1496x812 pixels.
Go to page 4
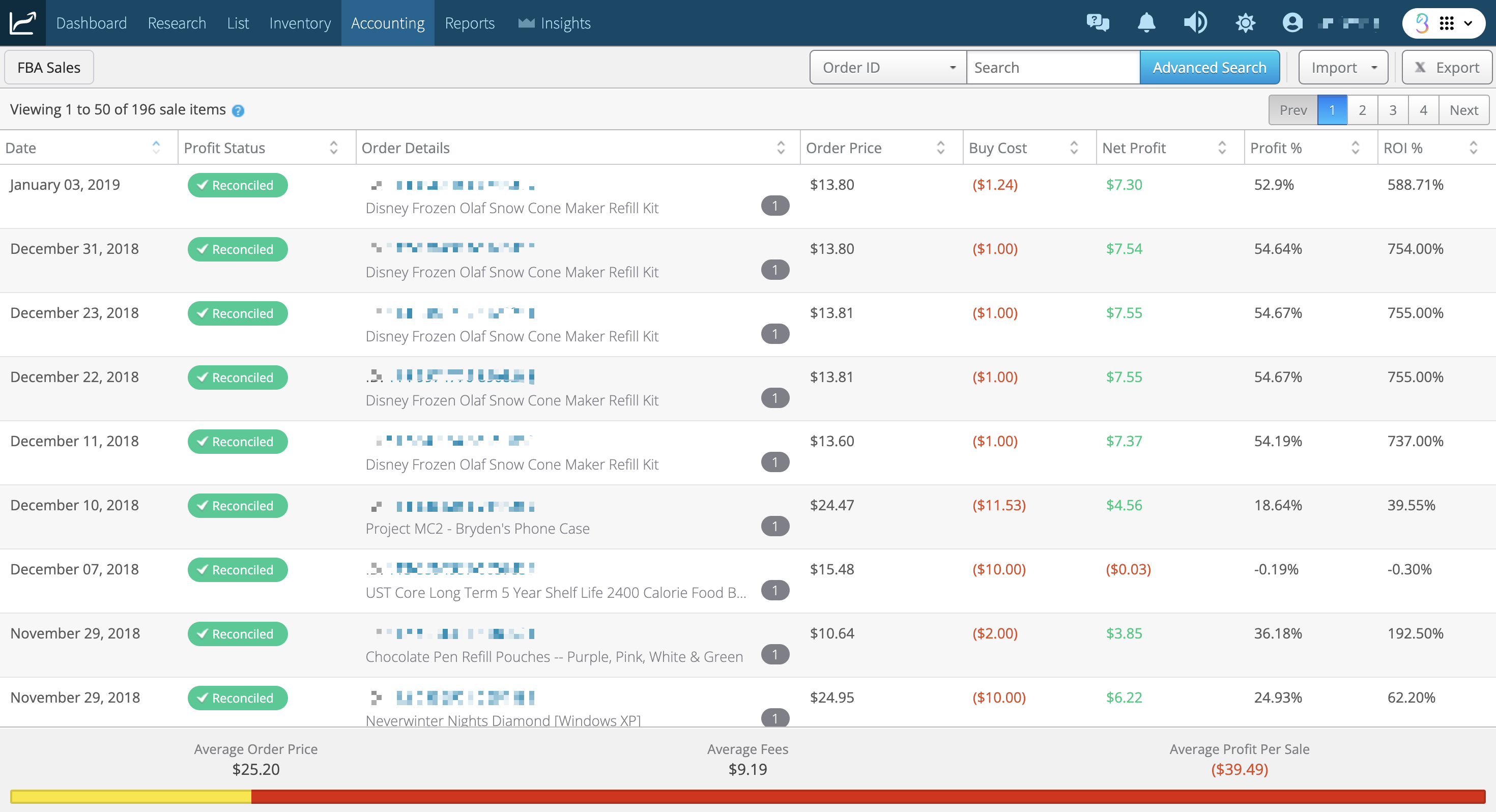[x=1423, y=110]
